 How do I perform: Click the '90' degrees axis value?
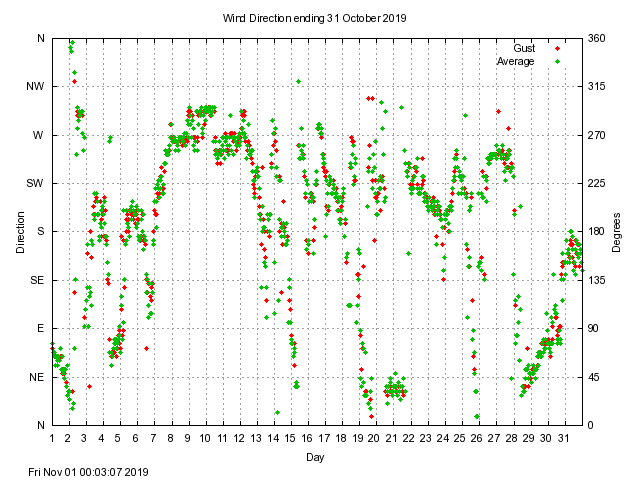click(x=593, y=329)
